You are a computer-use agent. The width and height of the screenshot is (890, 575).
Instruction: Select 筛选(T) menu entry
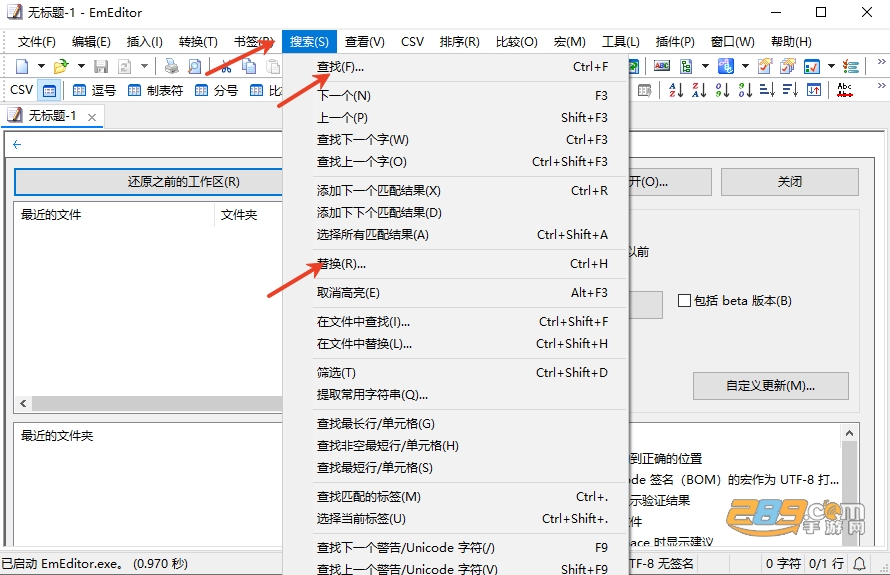click(455, 373)
